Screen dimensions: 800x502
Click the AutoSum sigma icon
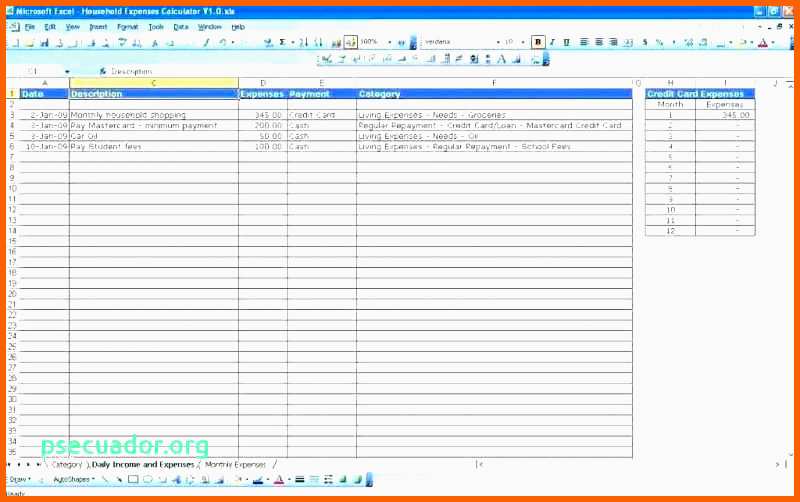tap(282, 43)
